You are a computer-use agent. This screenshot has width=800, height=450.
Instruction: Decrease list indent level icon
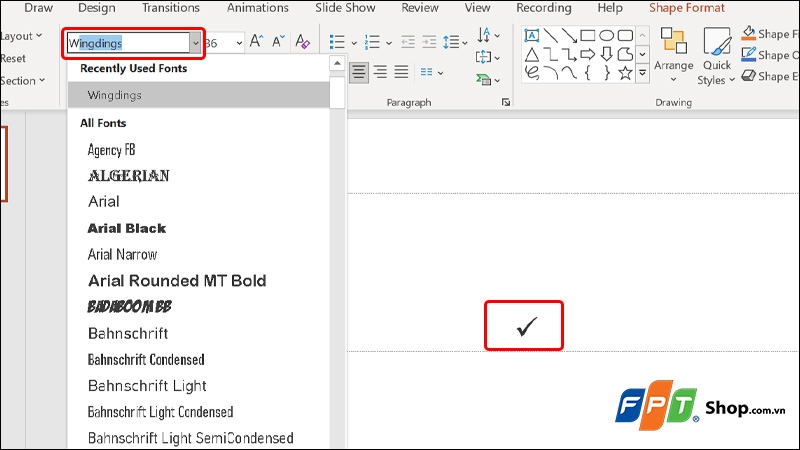click(x=408, y=42)
